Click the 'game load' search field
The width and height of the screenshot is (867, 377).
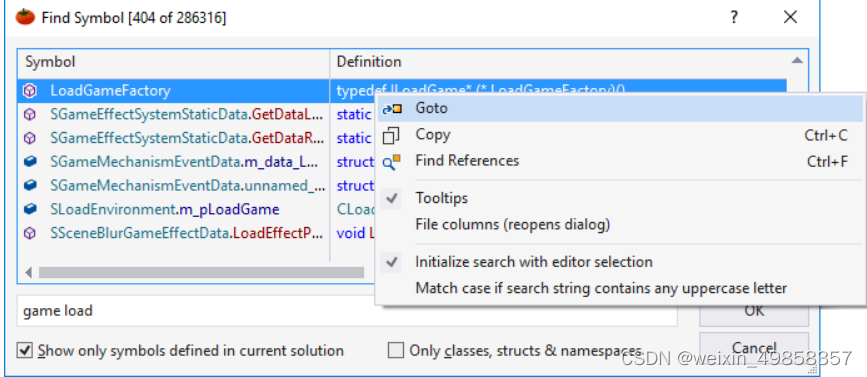click(x=347, y=311)
